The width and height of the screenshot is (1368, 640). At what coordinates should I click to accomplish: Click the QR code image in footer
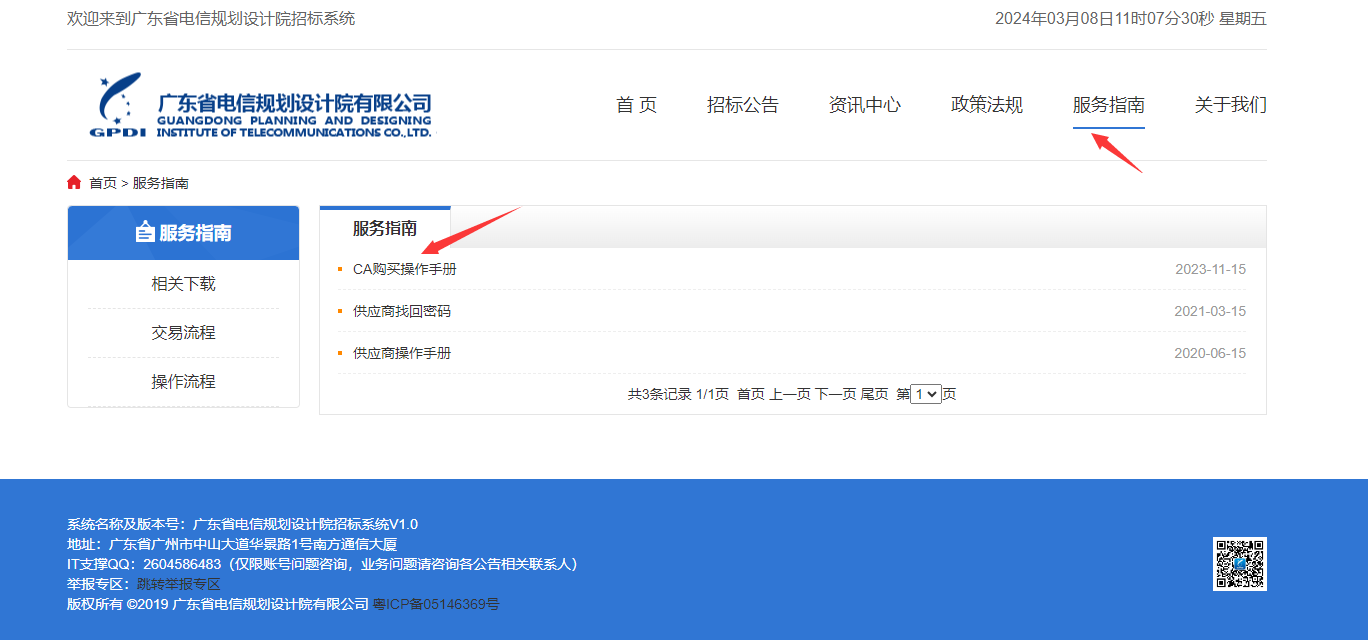pyautogui.click(x=1239, y=564)
